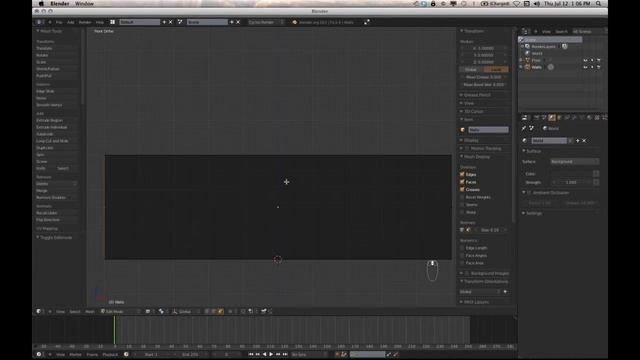The width and height of the screenshot is (640, 360).
Task: Click the Blender logo in the info header
Action: pos(295,22)
